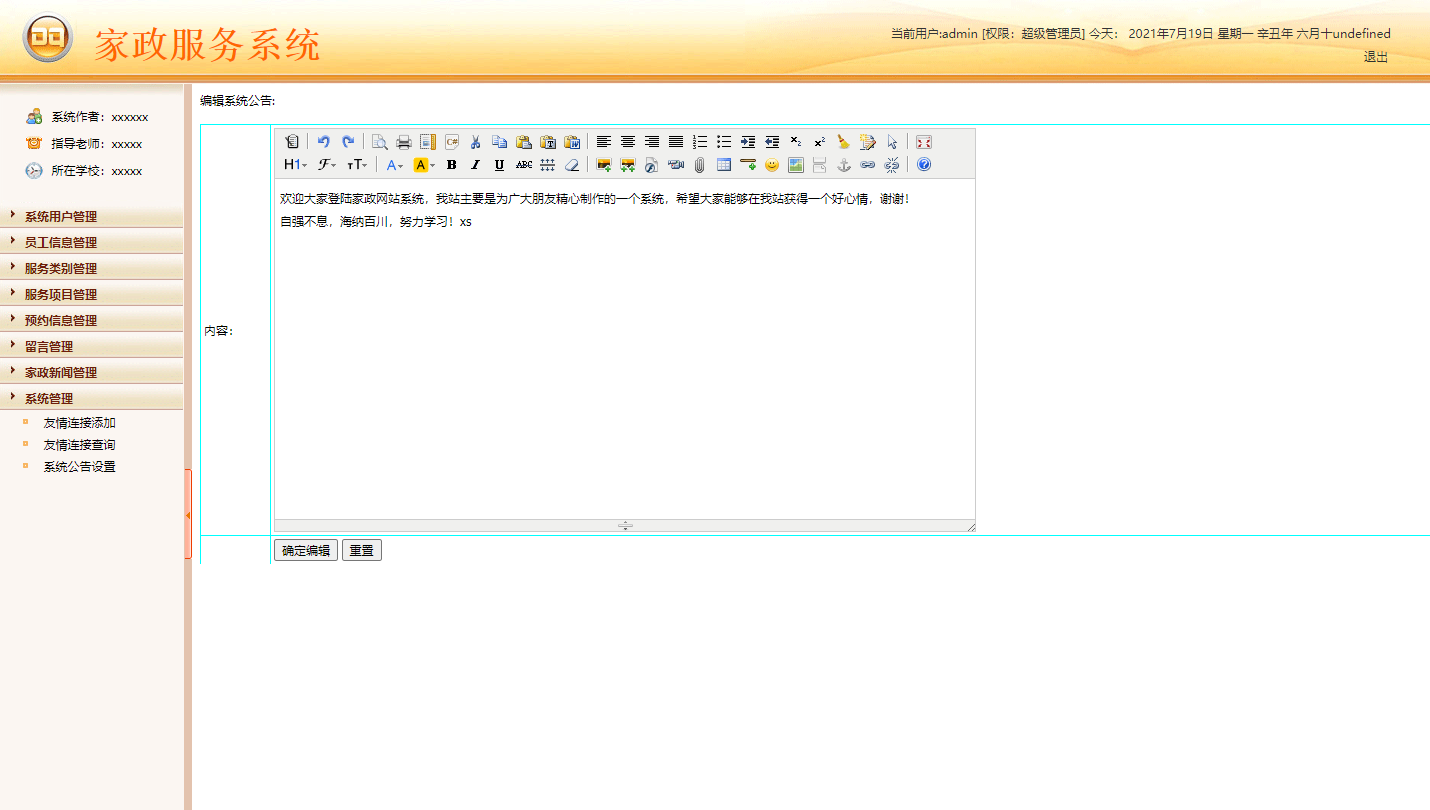Click the anchor icon in toolbar

(844, 165)
